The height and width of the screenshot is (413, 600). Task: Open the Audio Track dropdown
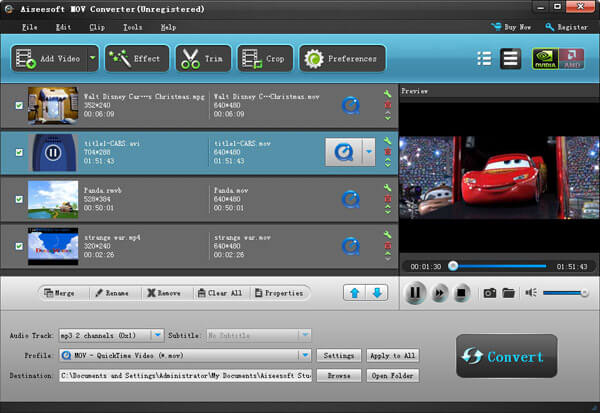pyautogui.click(x=157, y=335)
